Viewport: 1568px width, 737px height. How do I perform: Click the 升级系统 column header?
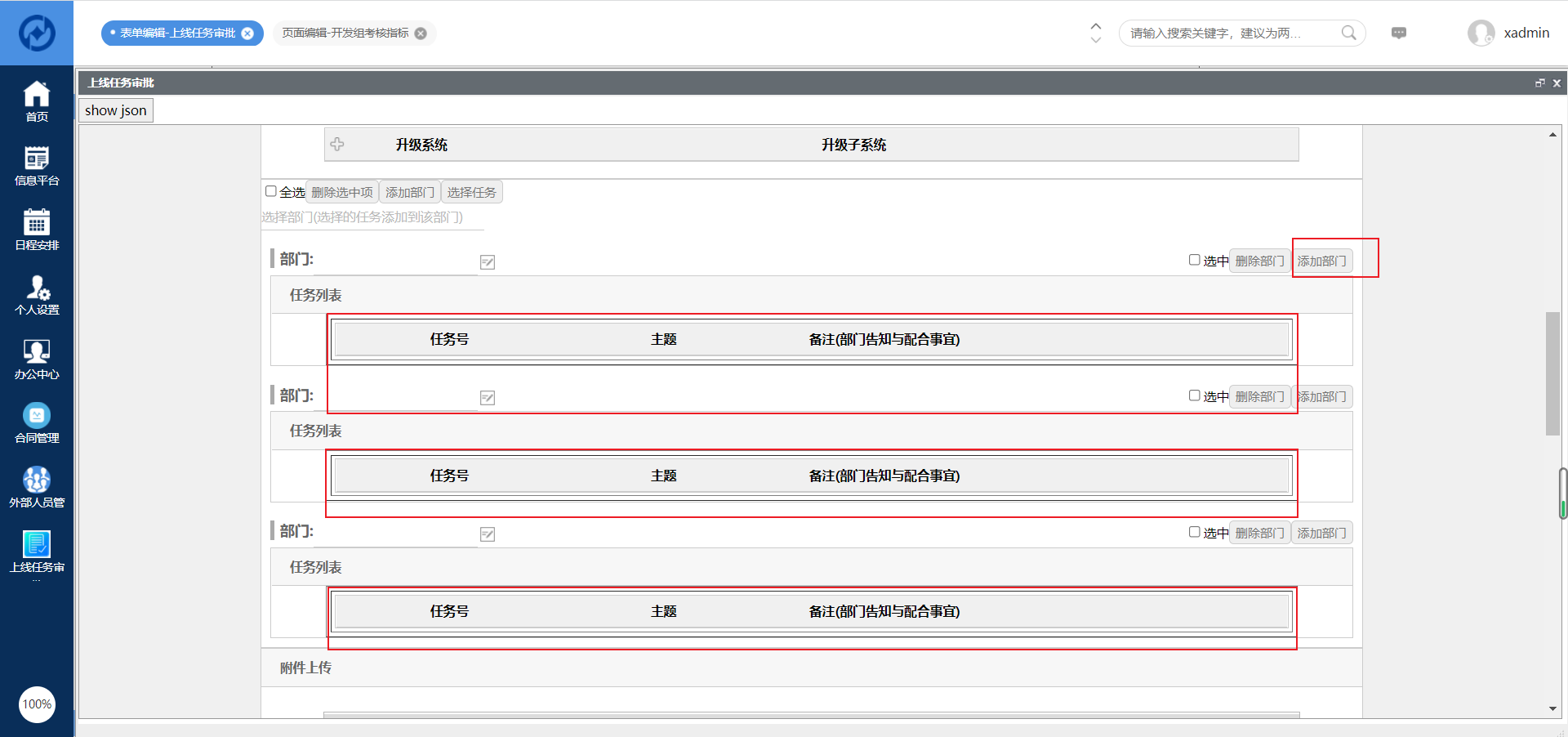(x=421, y=145)
